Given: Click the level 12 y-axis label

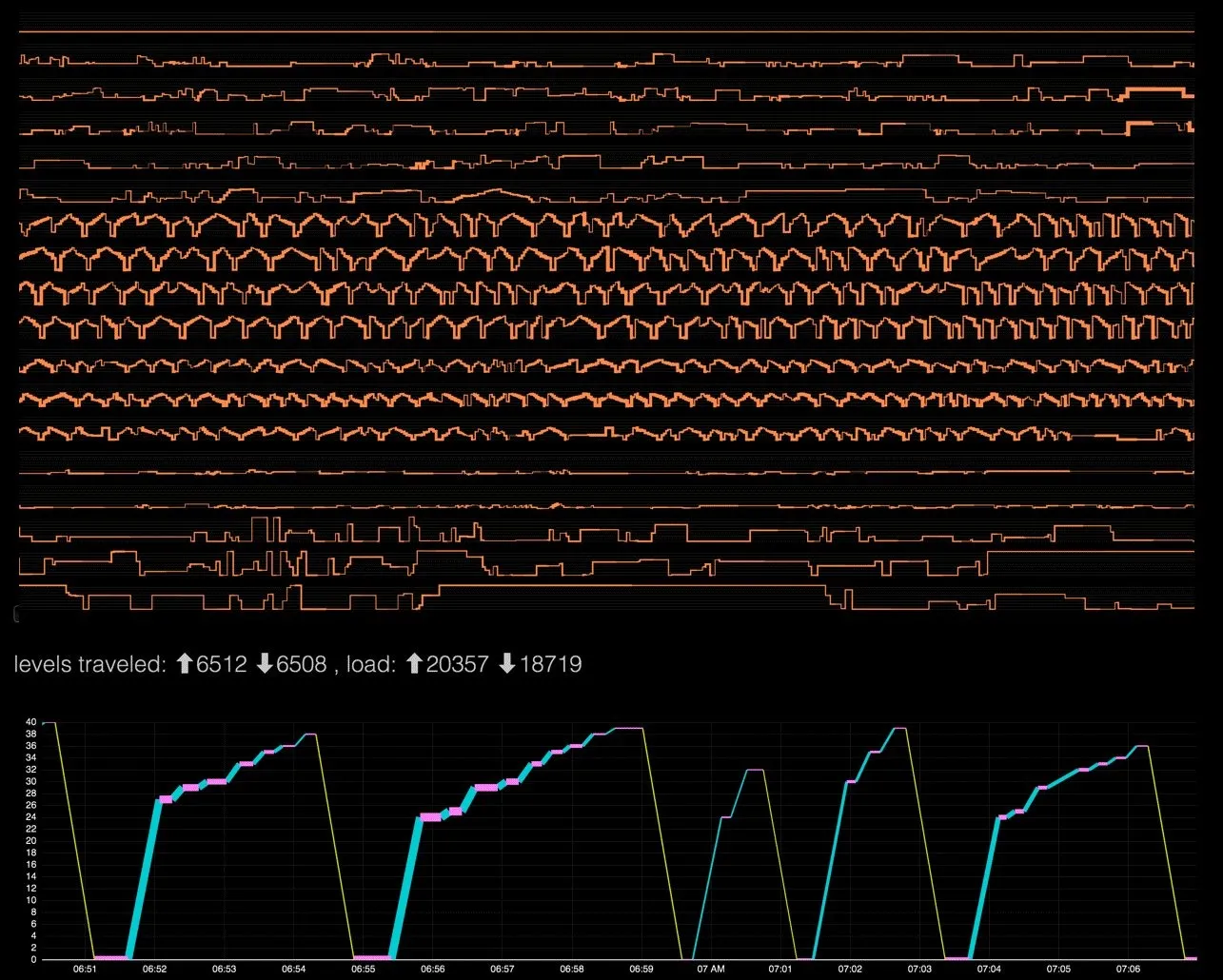Looking at the screenshot, I should coord(30,889).
